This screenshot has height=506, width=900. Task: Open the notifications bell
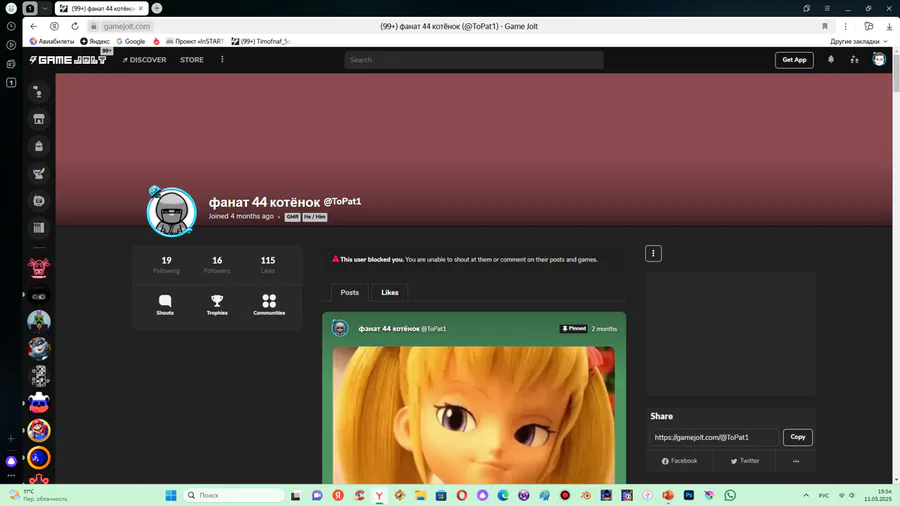831,59
